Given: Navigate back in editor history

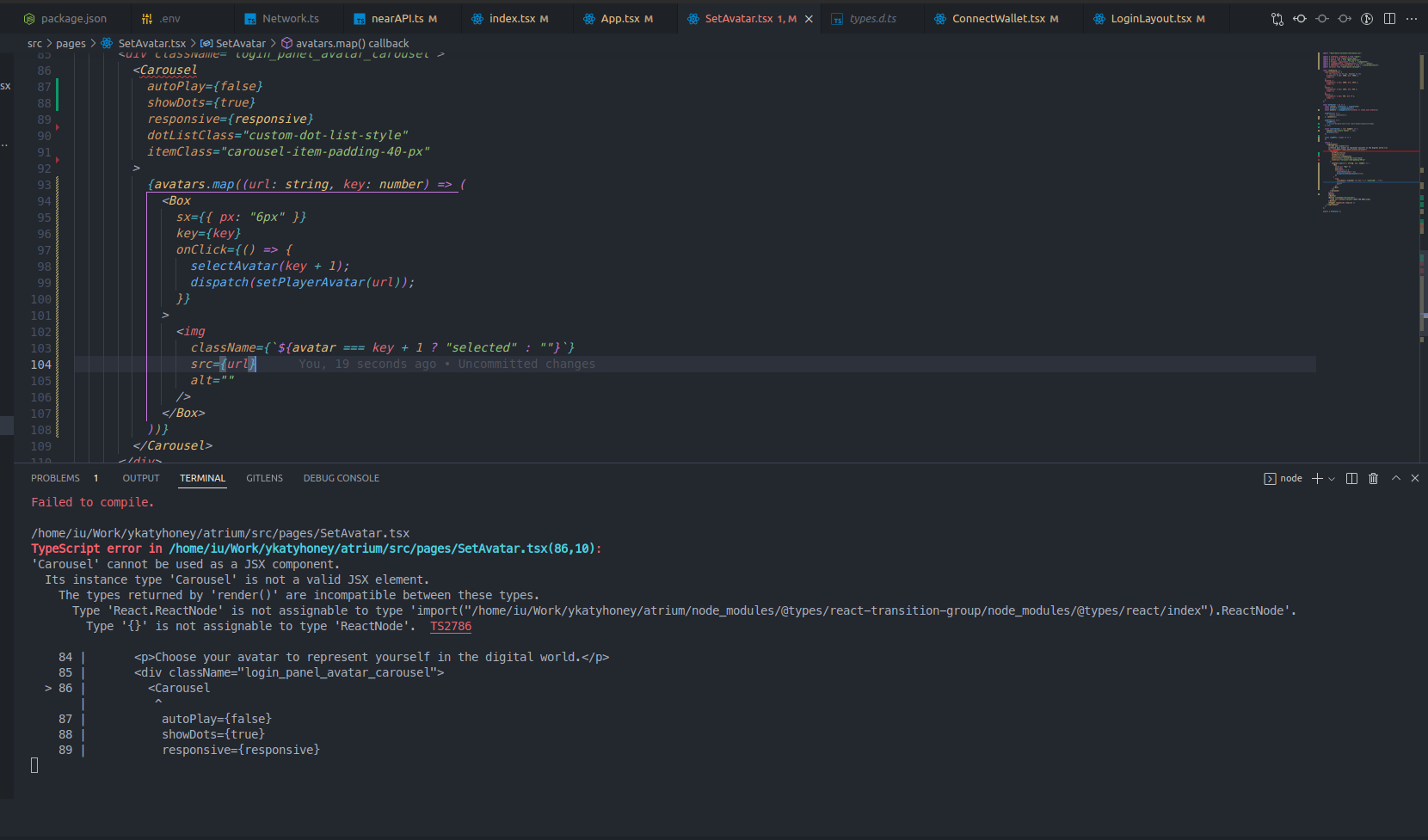Looking at the screenshot, I should tap(1299, 18).
